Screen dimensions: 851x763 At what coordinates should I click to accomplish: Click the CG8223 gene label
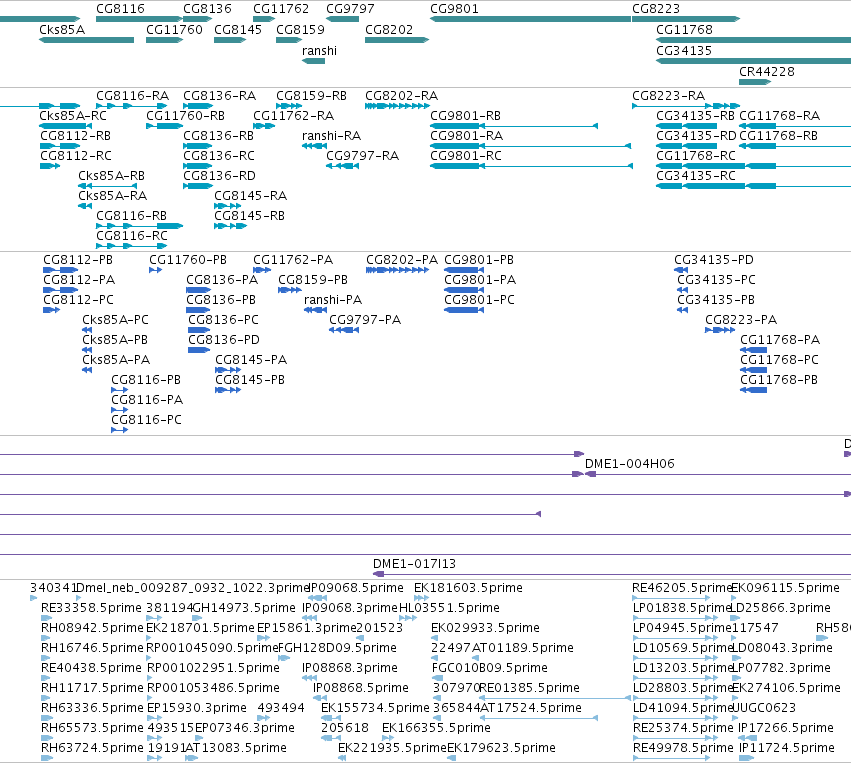tap(656, 9)
